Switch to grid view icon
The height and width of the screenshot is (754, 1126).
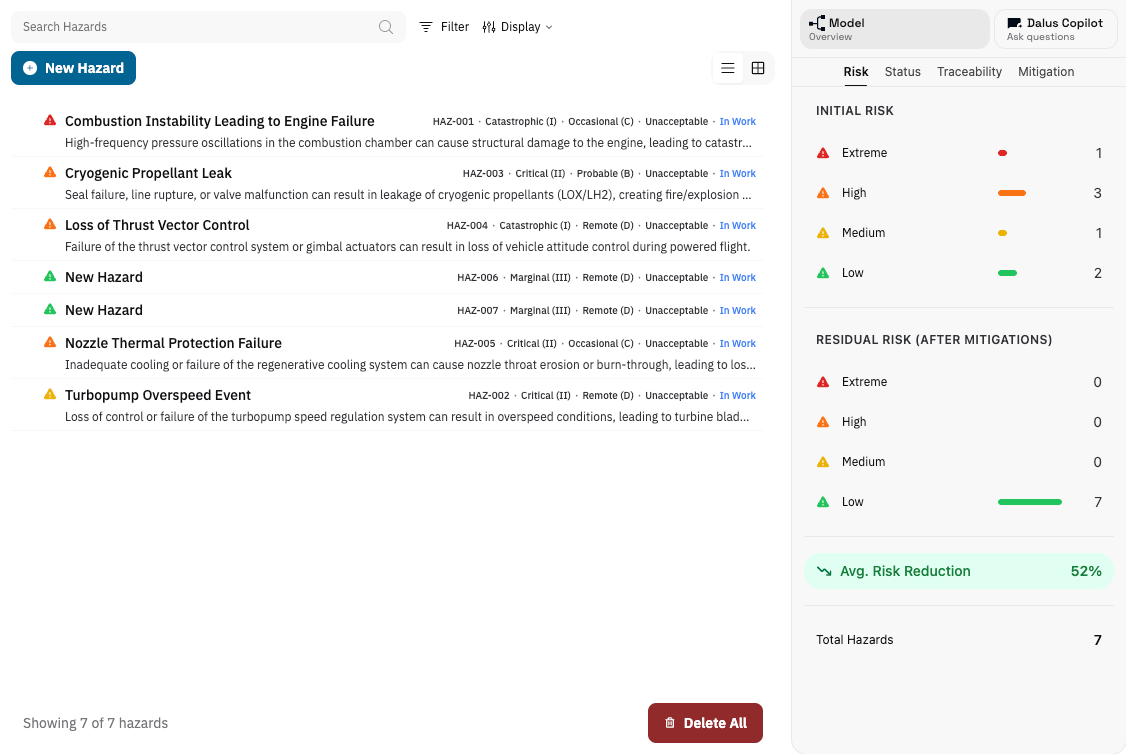tap(758, 68)
